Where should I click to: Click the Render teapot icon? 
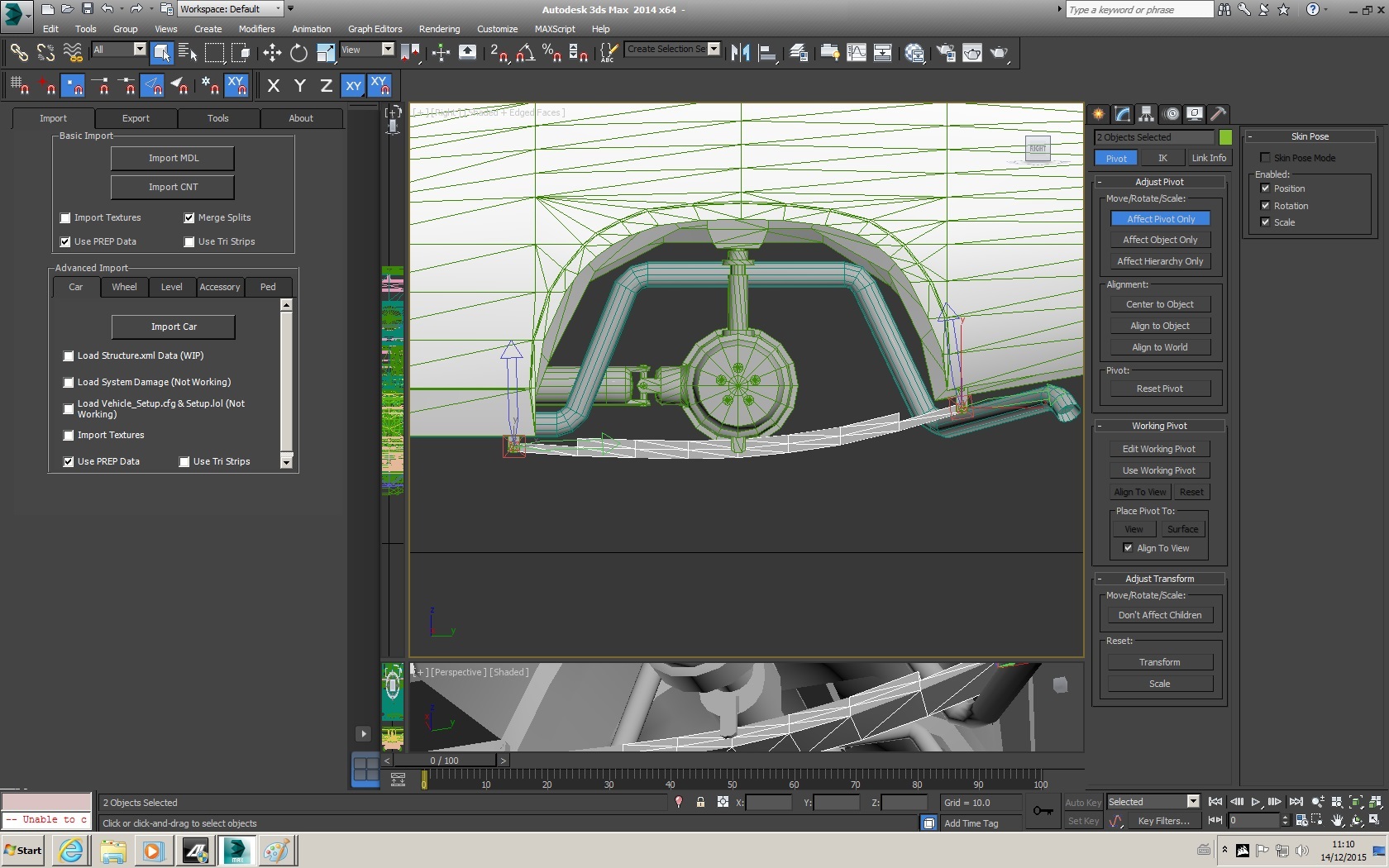[x=999, y=53]
